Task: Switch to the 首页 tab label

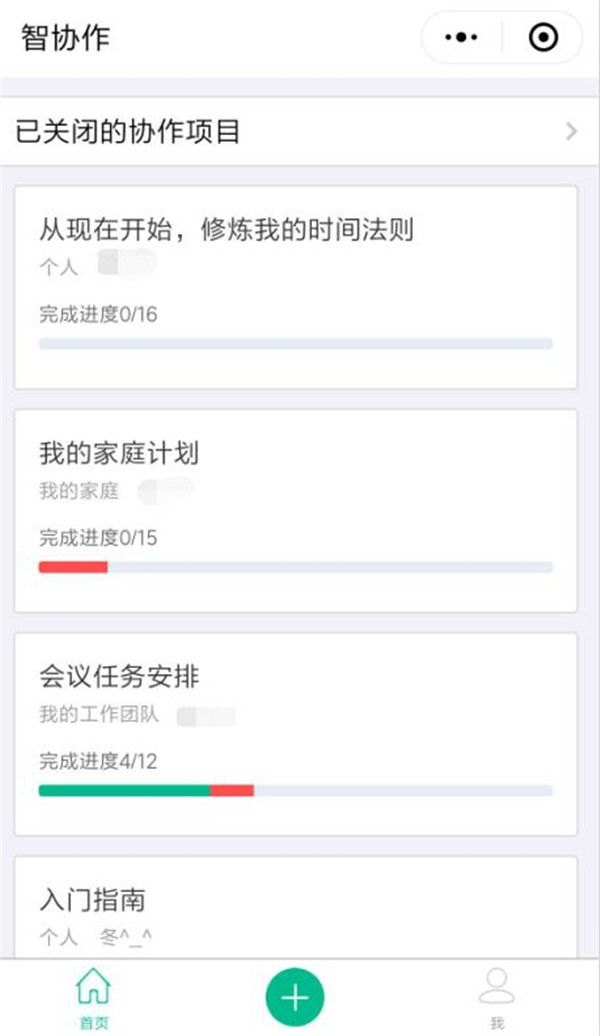Action: click(x=93, y=1022)
